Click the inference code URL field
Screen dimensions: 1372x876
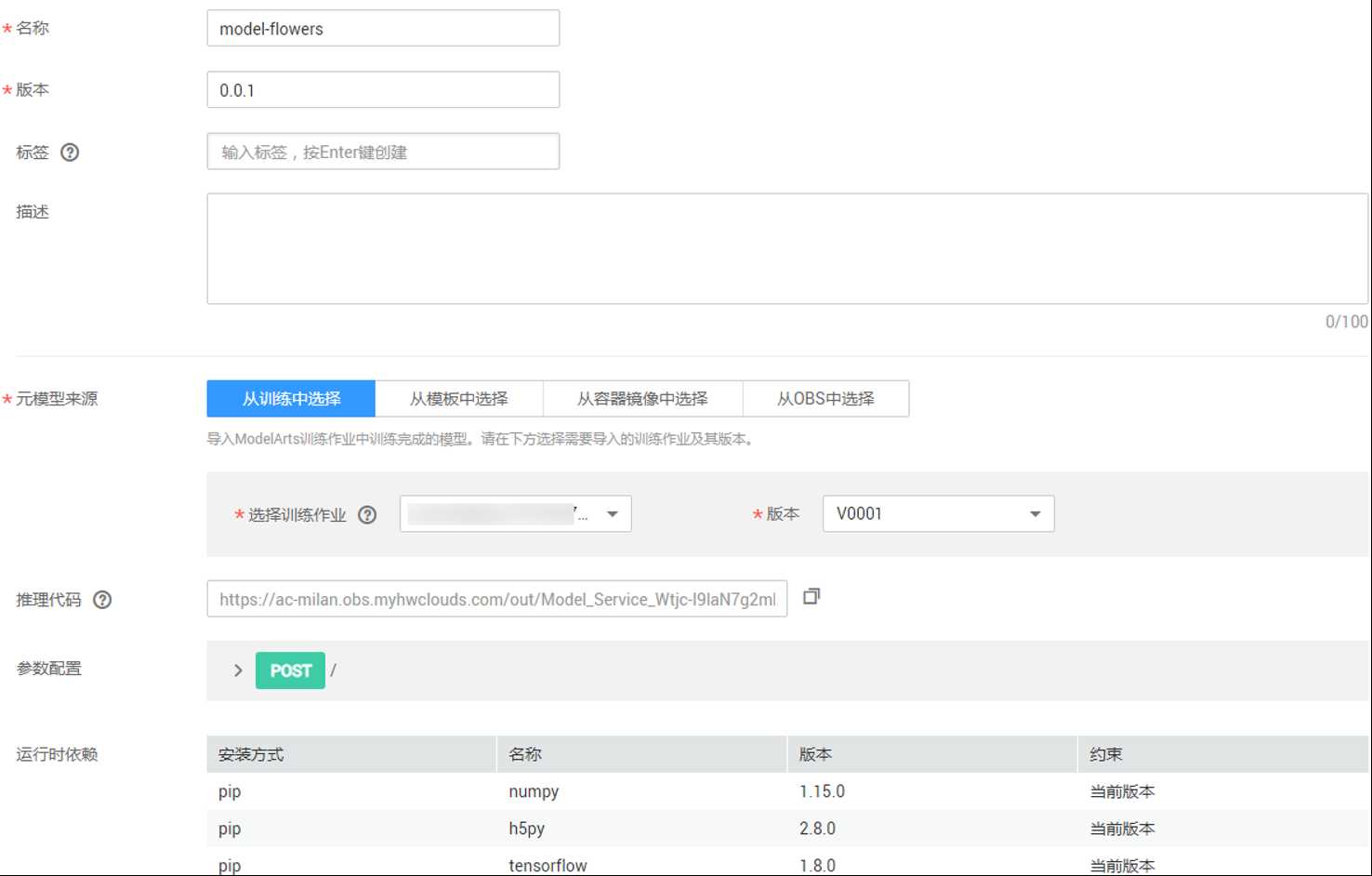coord(497,599)
